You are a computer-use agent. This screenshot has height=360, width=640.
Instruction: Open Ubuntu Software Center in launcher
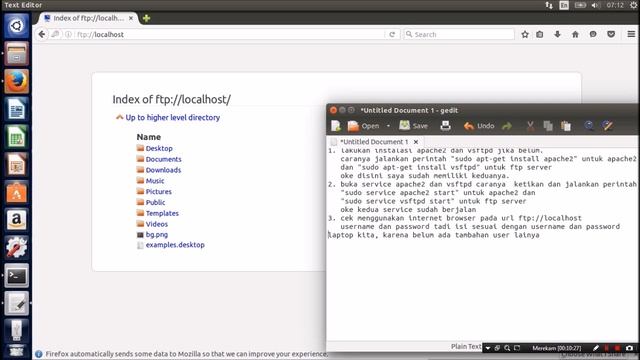[x=16, y=192]
